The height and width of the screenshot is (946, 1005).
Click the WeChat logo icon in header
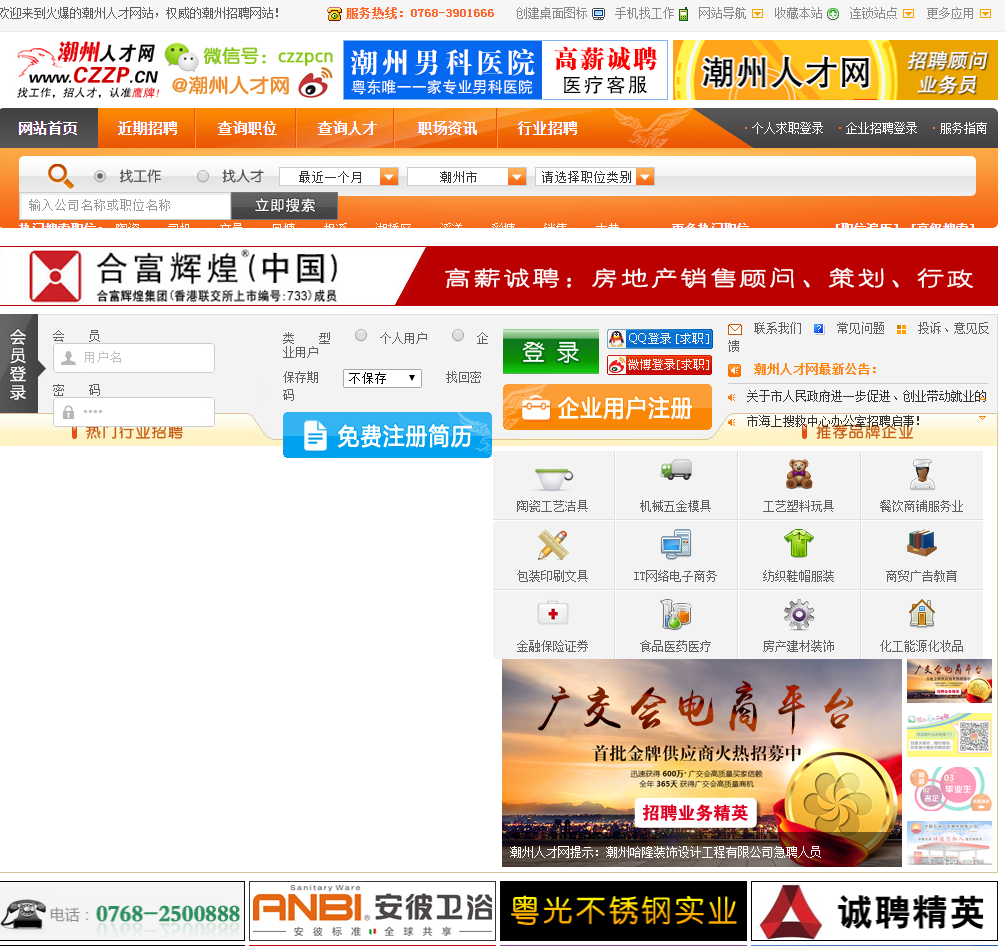pyautogui.click(x=181, y=56)
